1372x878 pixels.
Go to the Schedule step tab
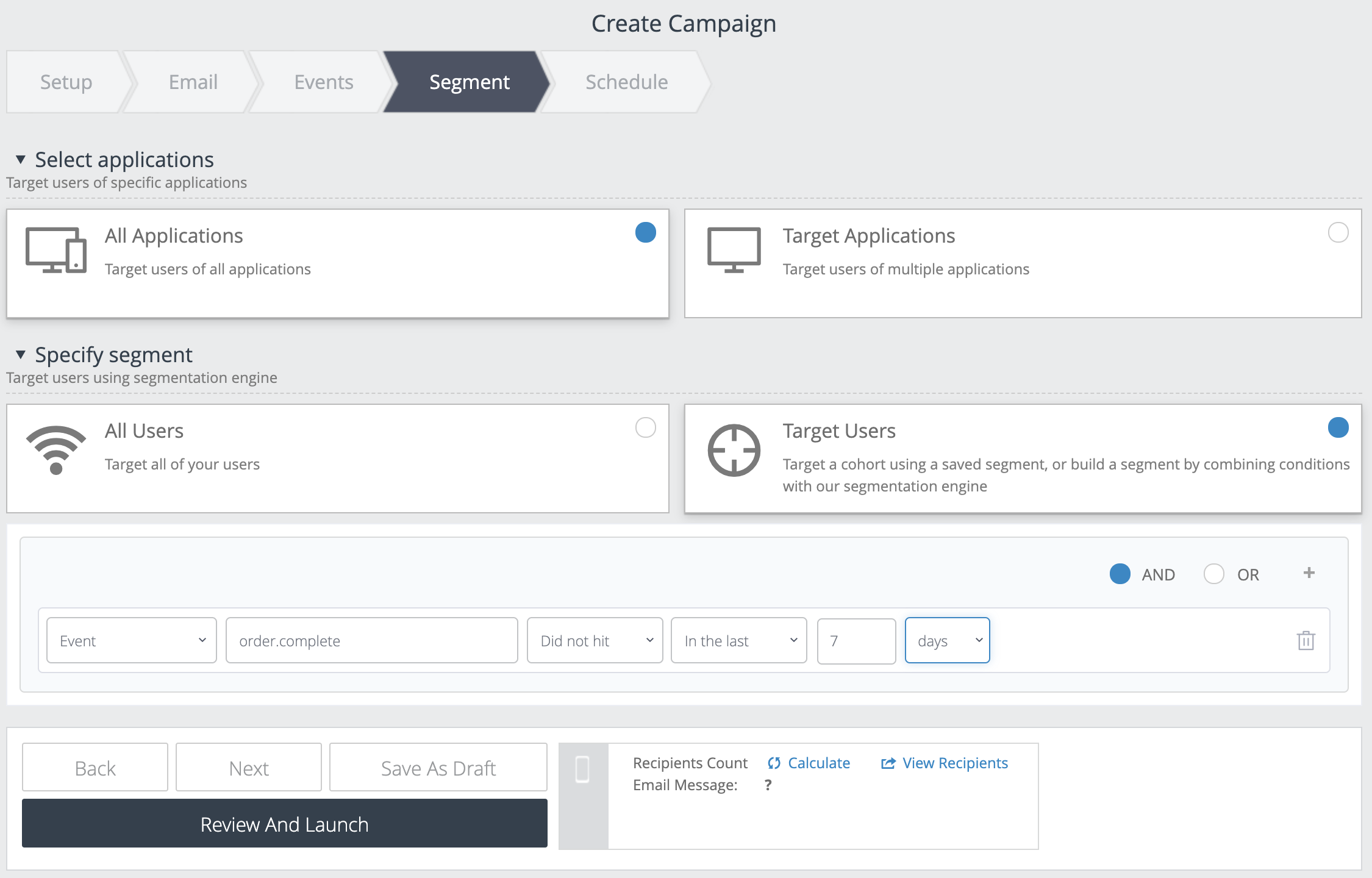(x=626, y=82)
